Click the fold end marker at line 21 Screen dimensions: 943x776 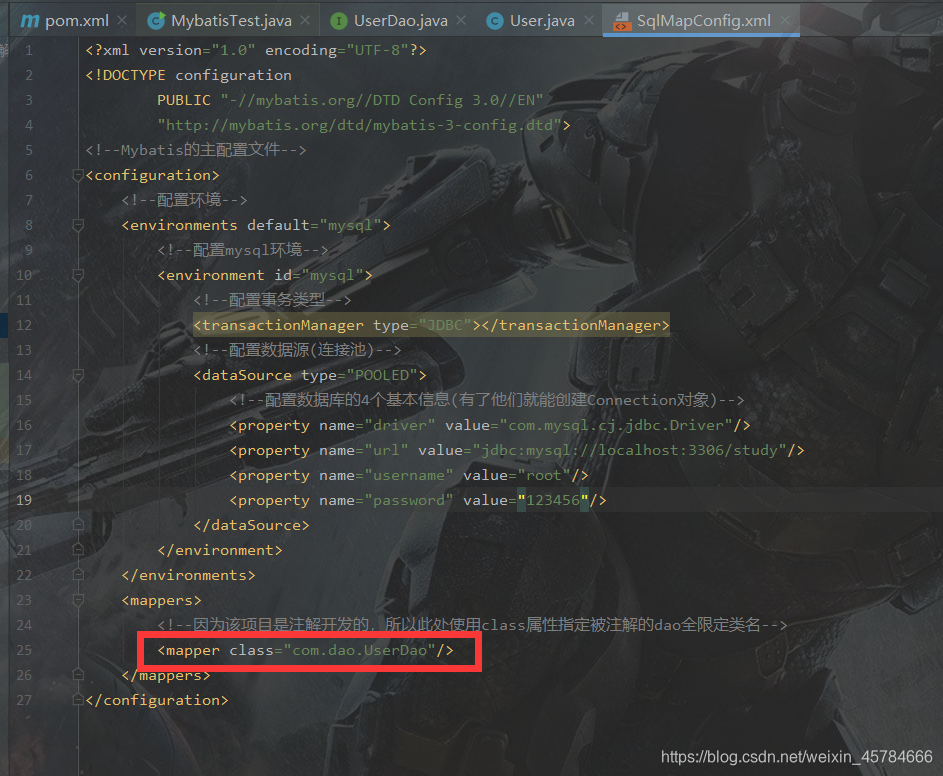click(x=78, y=550)
